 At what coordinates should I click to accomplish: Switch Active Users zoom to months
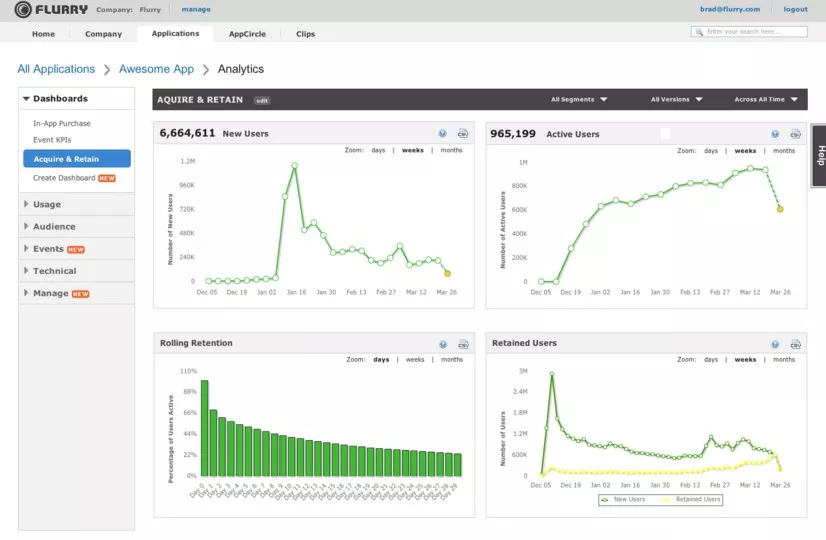784,151
